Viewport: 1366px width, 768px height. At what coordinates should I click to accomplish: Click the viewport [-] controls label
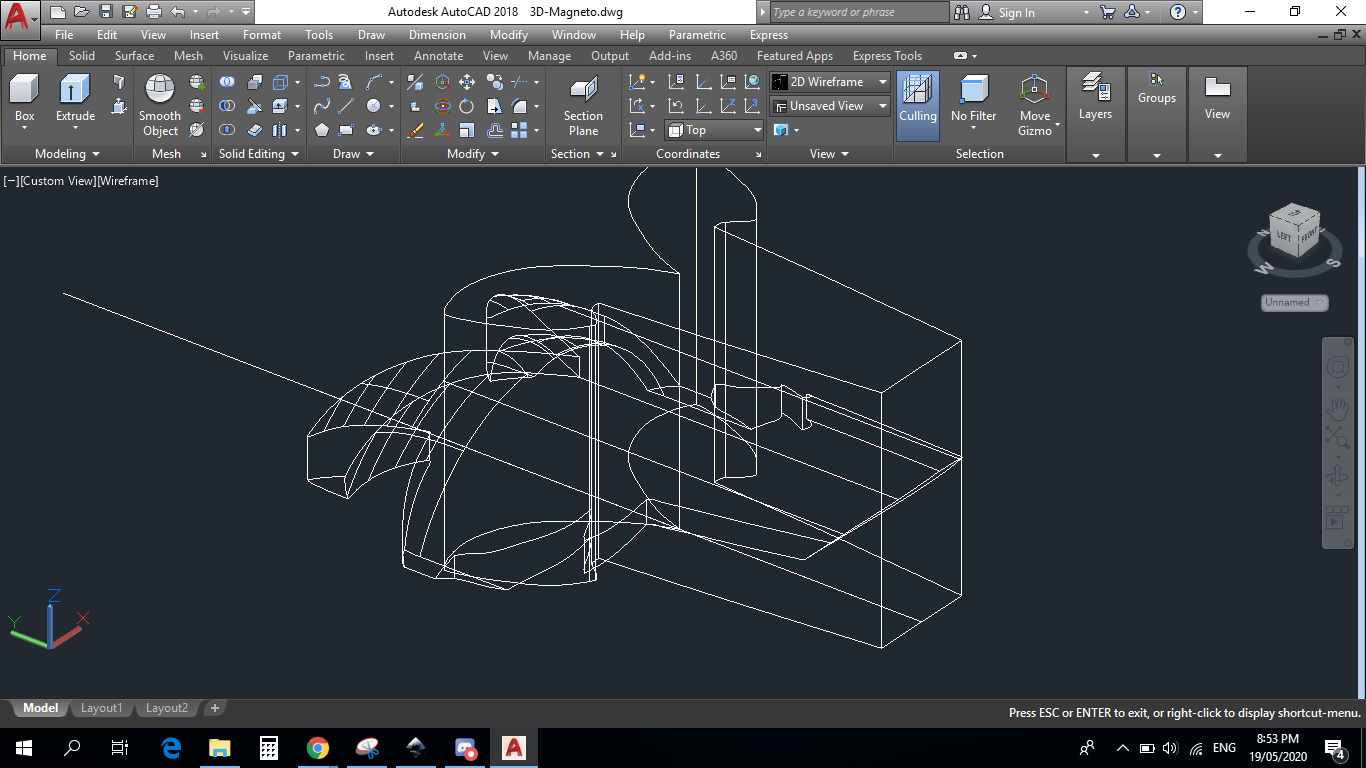11,181
